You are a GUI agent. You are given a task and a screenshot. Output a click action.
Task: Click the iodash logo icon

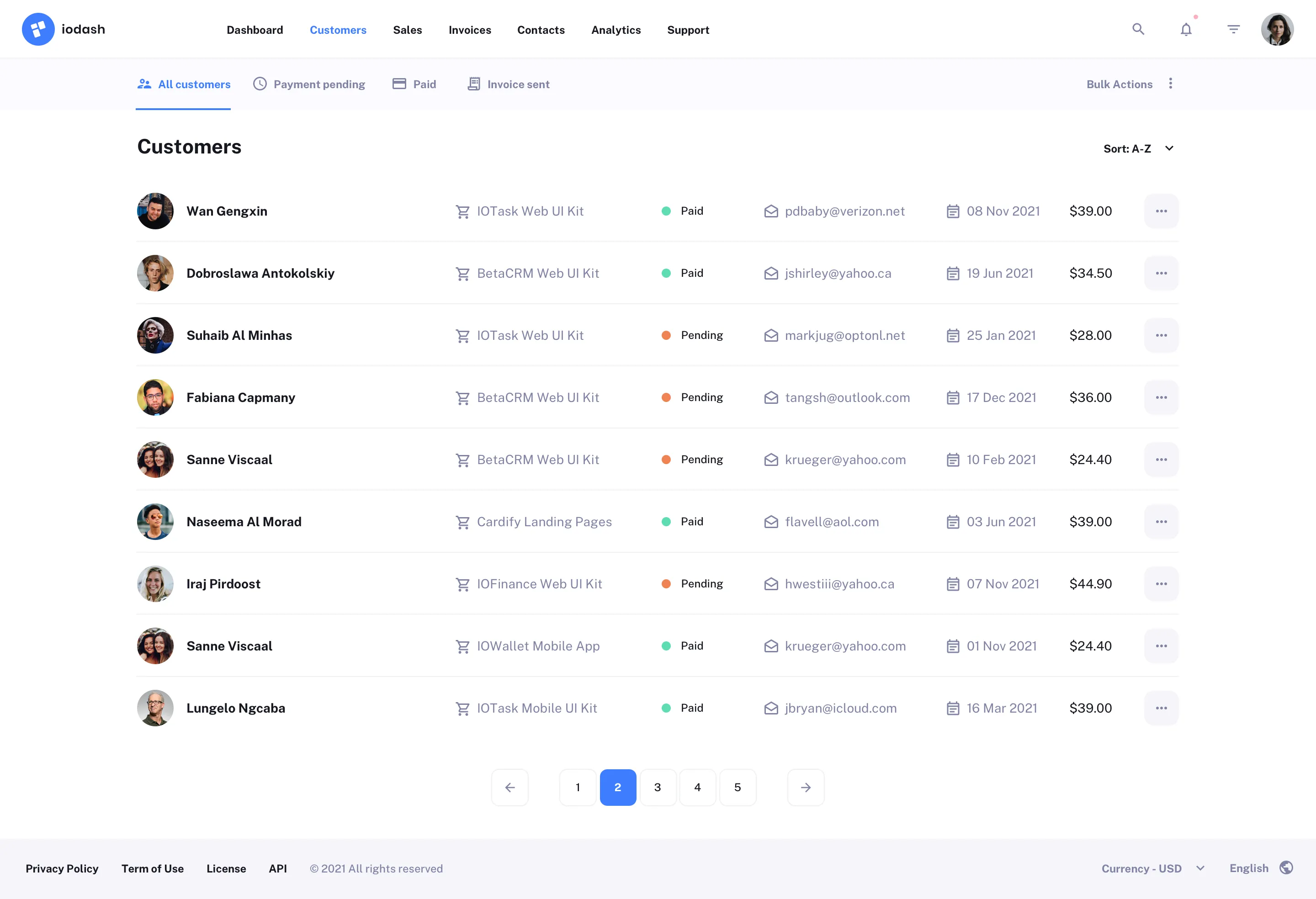pos(38,29)
